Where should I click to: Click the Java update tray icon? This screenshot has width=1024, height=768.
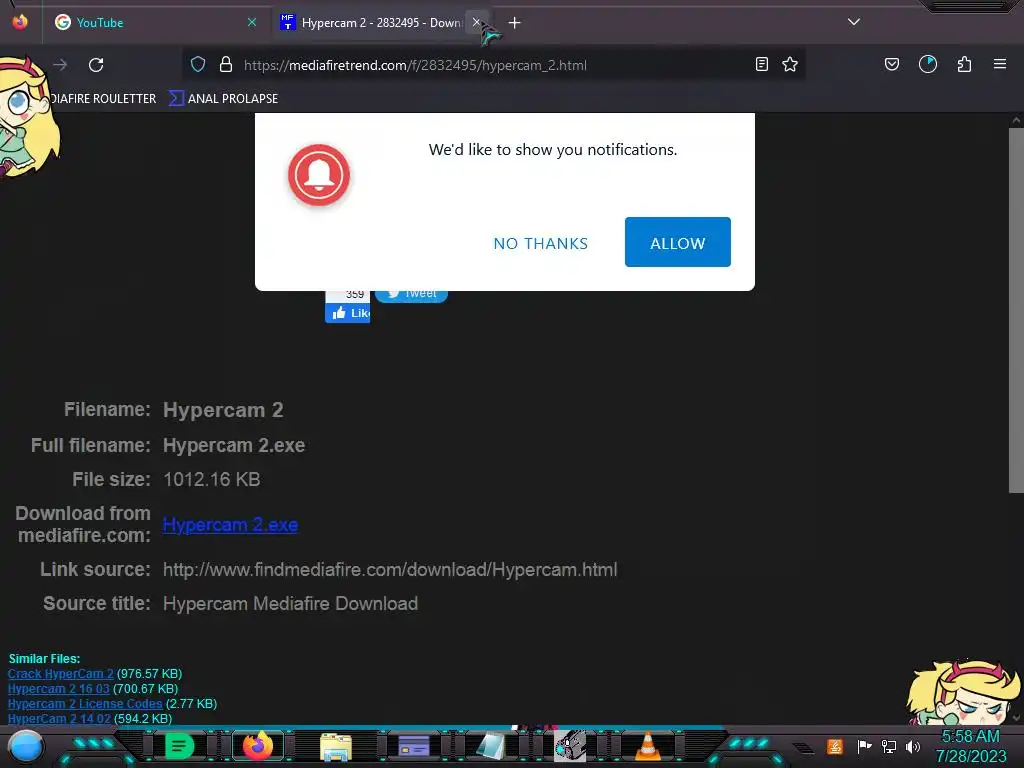(x=835, y=746)
